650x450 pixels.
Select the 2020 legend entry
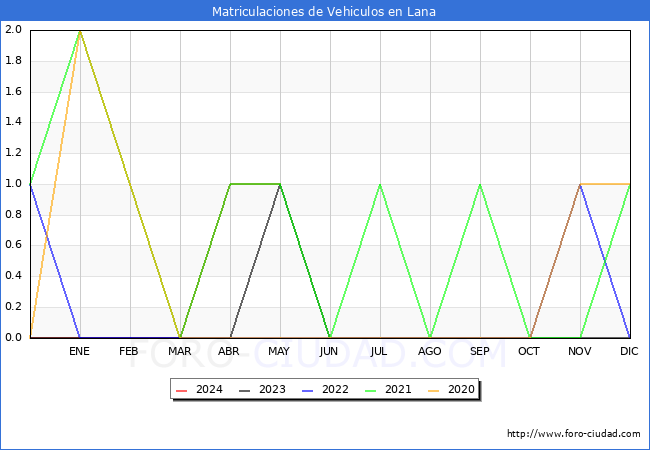451,390
